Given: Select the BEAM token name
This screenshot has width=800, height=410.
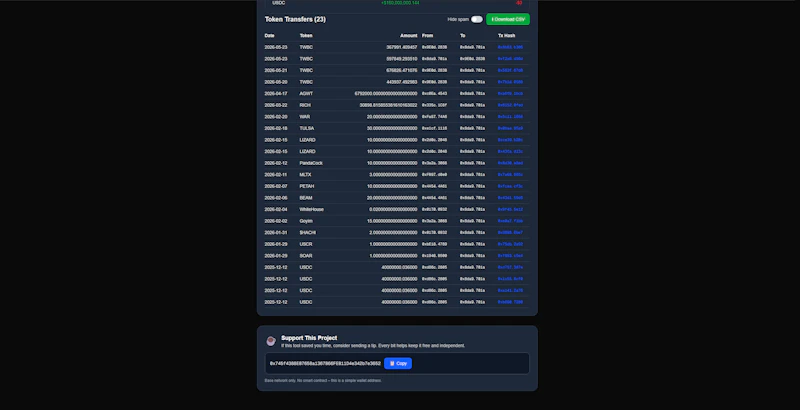Looking at the screenshot, I should coord(306,198).
